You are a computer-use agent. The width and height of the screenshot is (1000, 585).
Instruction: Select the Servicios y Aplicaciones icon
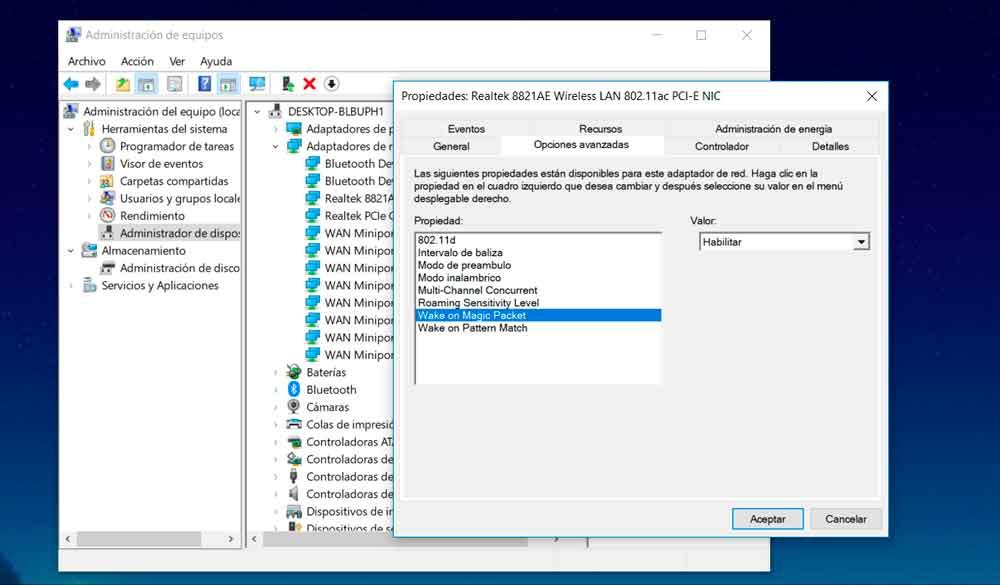pos(89,285)
